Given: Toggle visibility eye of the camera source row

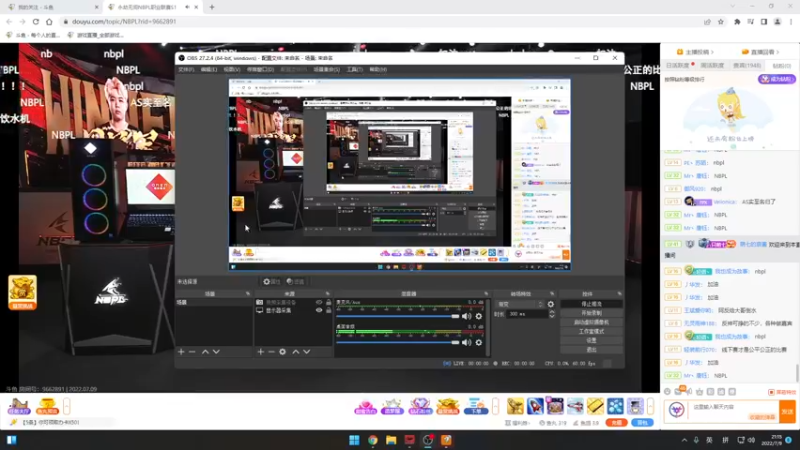Looking at the screenshot, I should [319, 303].
